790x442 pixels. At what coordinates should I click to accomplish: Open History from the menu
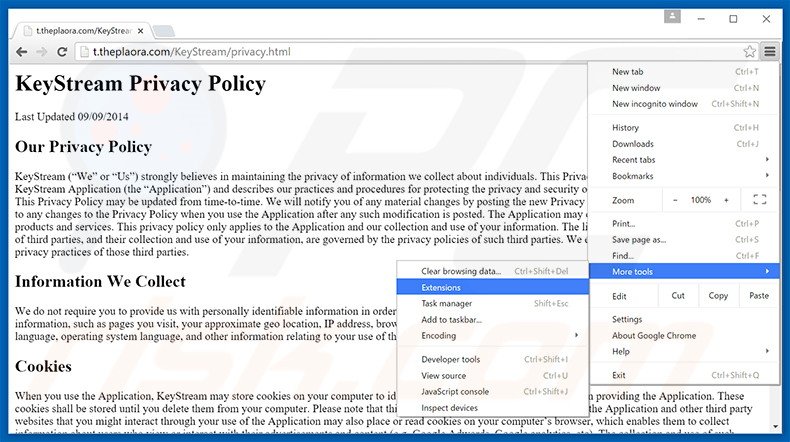tap(684, 128)
